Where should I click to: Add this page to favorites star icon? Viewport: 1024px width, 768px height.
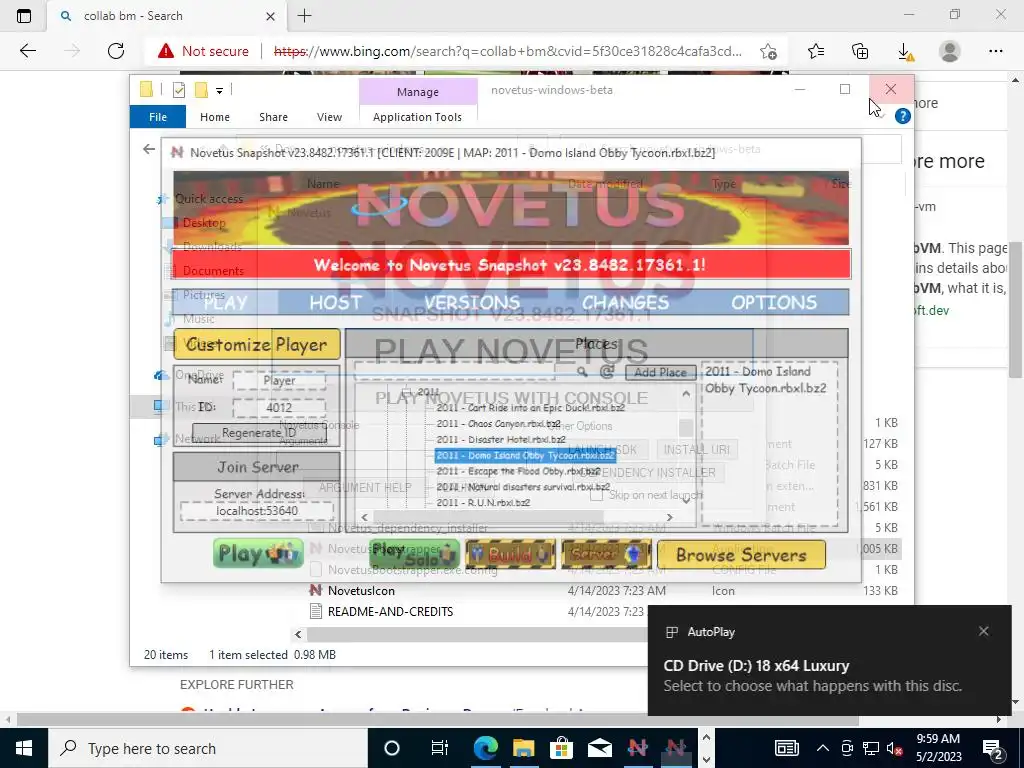point(768,52)
